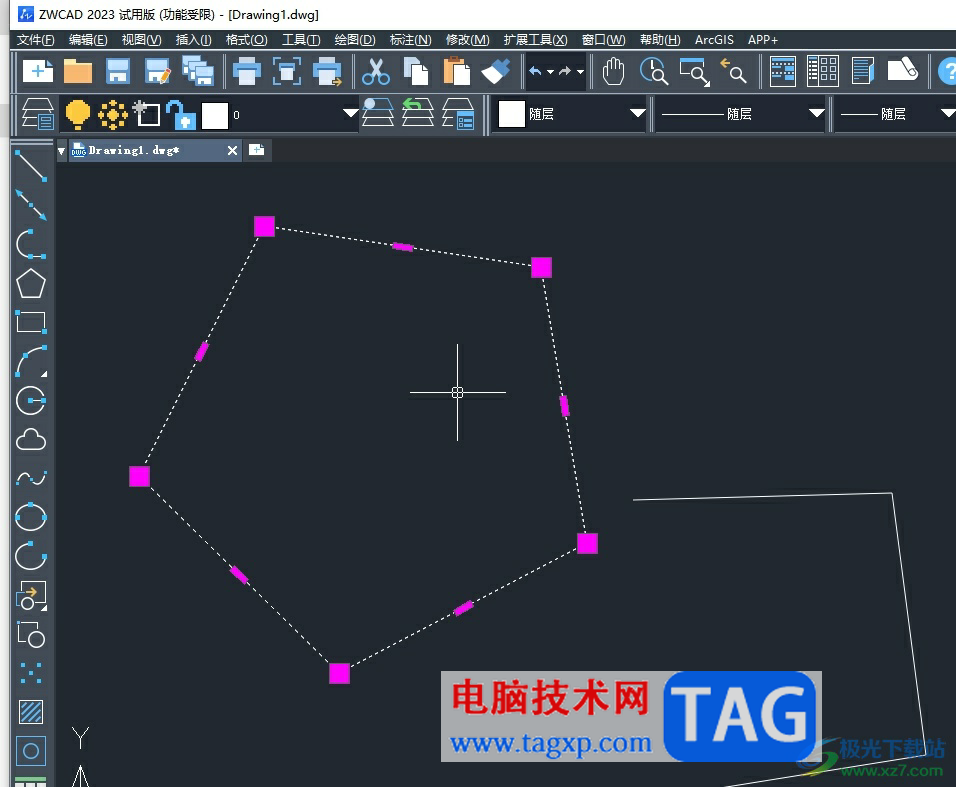Click the Match Properties brush icon
Viewport: 956px width, 787px height.
pyautogui.click(x=496, y=71)
